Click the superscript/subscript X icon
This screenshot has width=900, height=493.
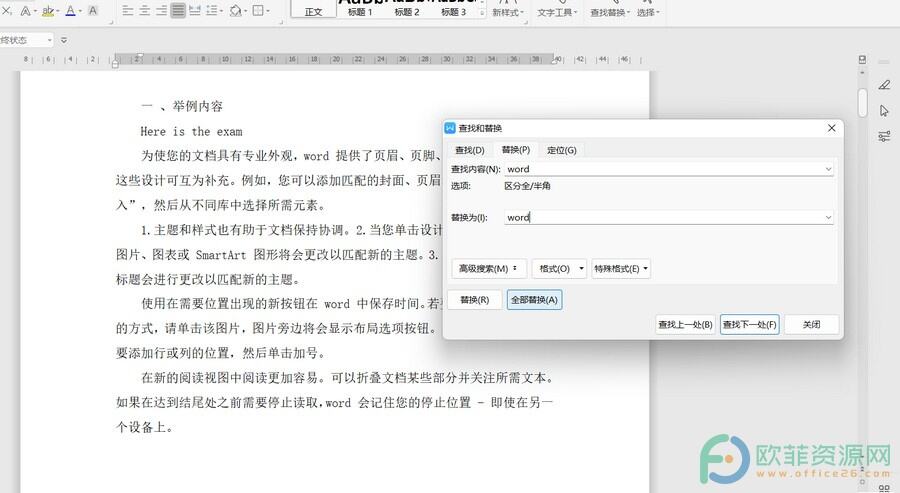[x=6, y=10]
